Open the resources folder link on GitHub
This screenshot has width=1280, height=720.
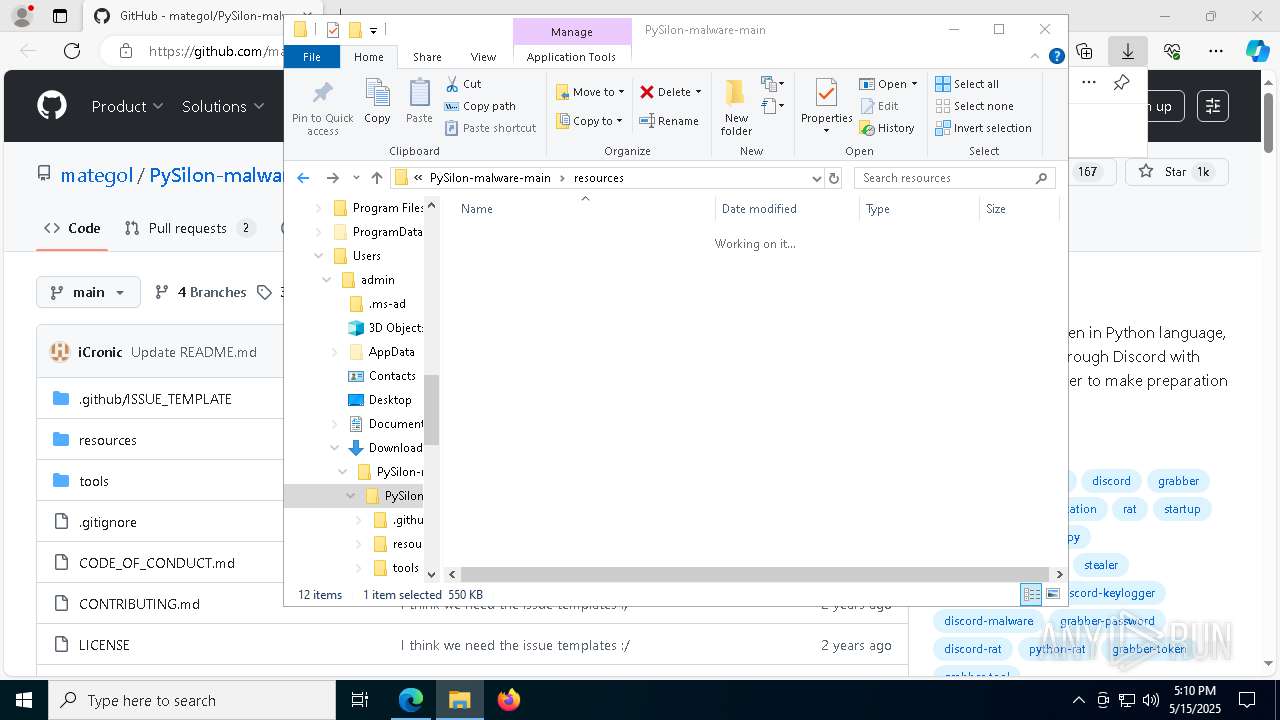coord(108,440)
